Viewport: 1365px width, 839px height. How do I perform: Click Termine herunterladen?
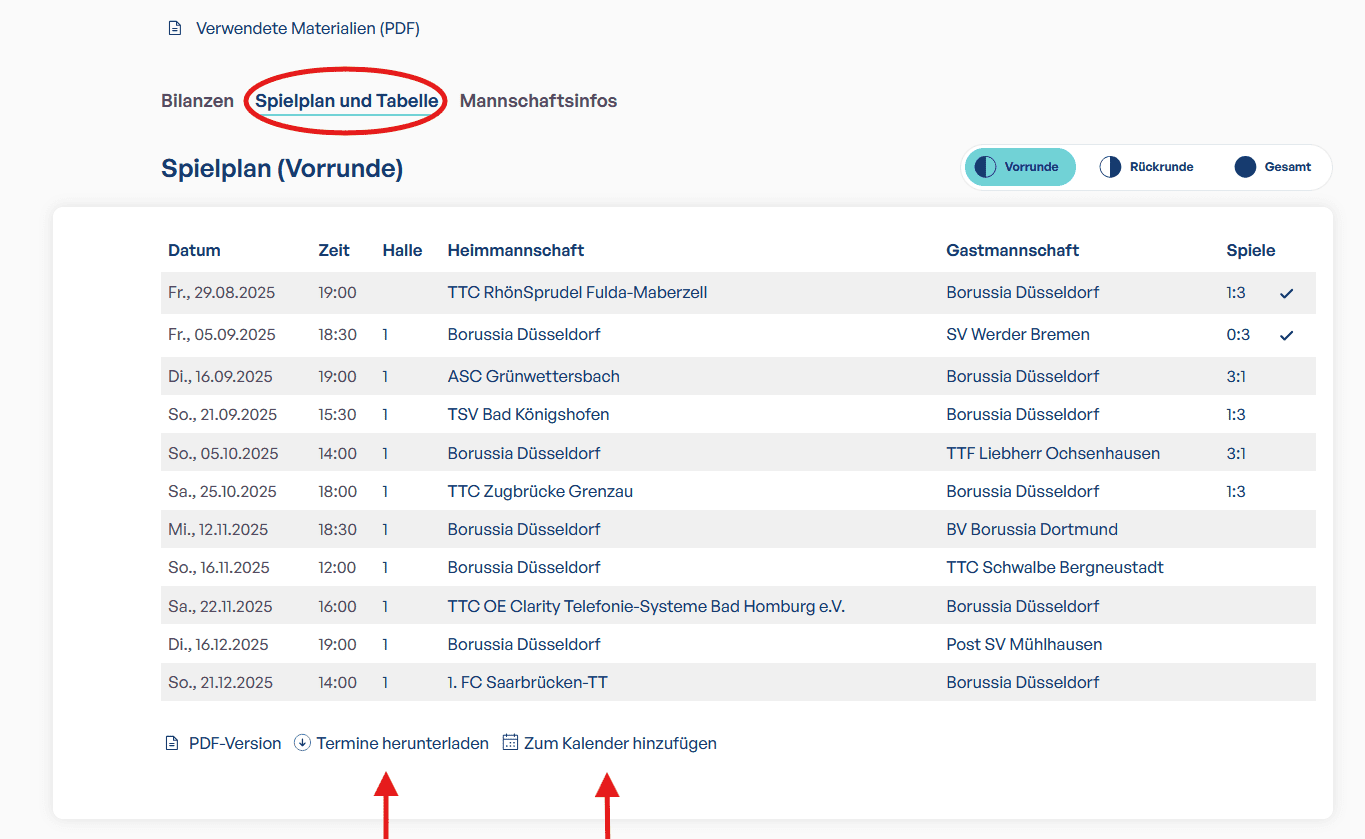[x=403, y=743]
